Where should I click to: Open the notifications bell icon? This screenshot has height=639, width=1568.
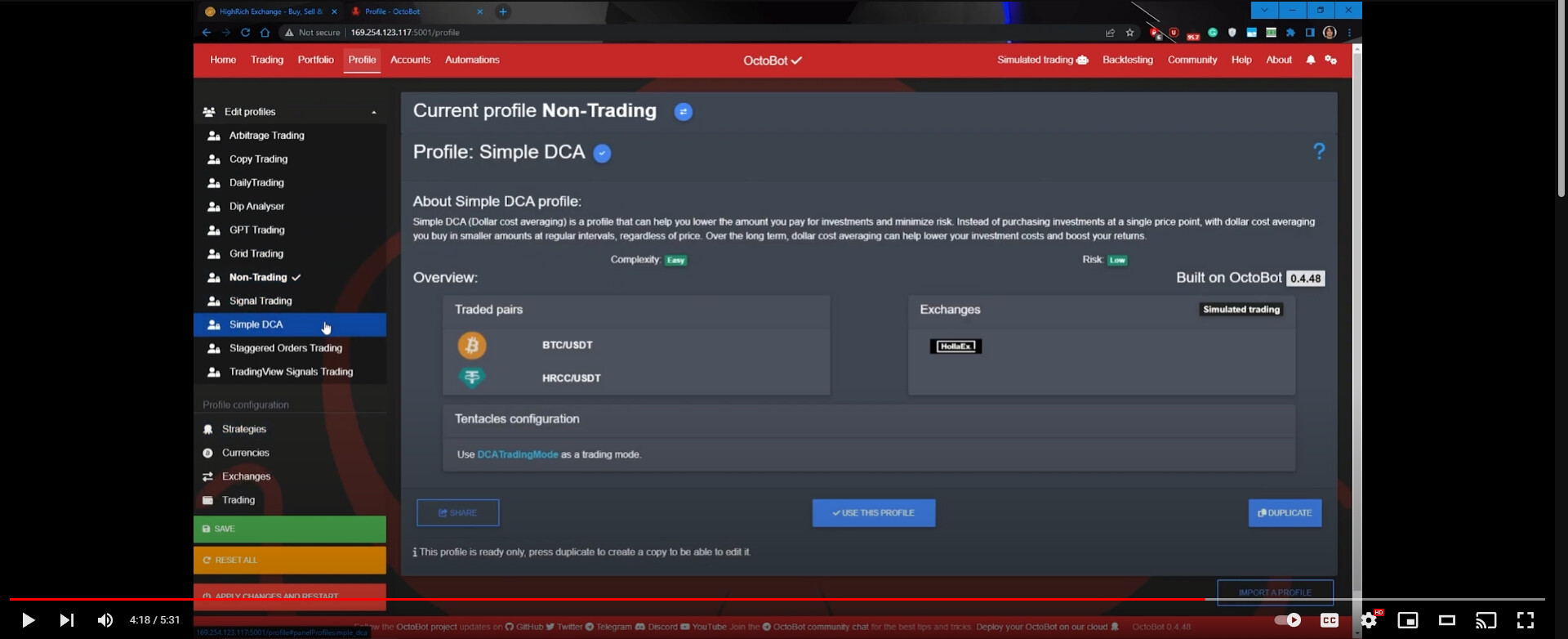pyautogui.click(x=1310, y=60)
